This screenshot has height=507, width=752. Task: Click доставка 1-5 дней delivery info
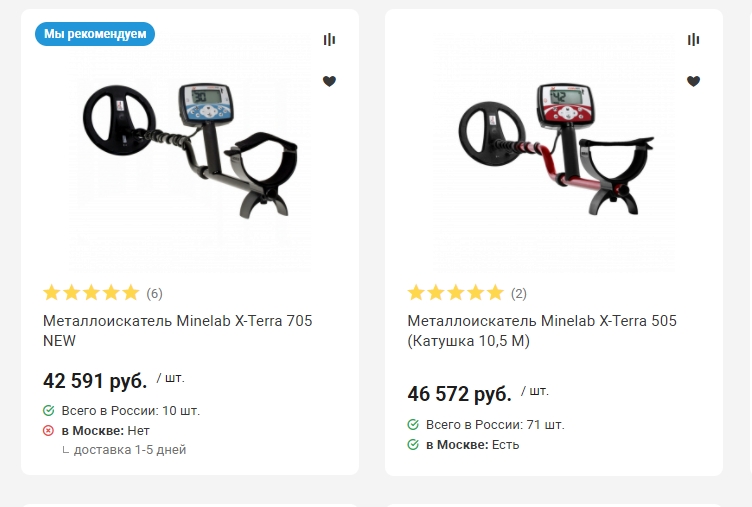pyautogui.click(x=129, y=450)
